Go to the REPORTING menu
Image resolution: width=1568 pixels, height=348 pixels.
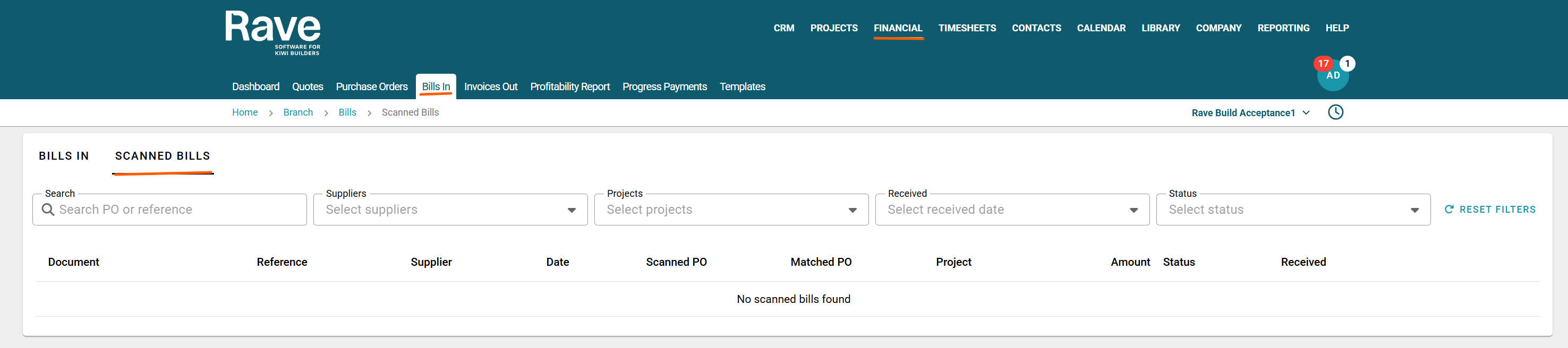pos(1284,28)
